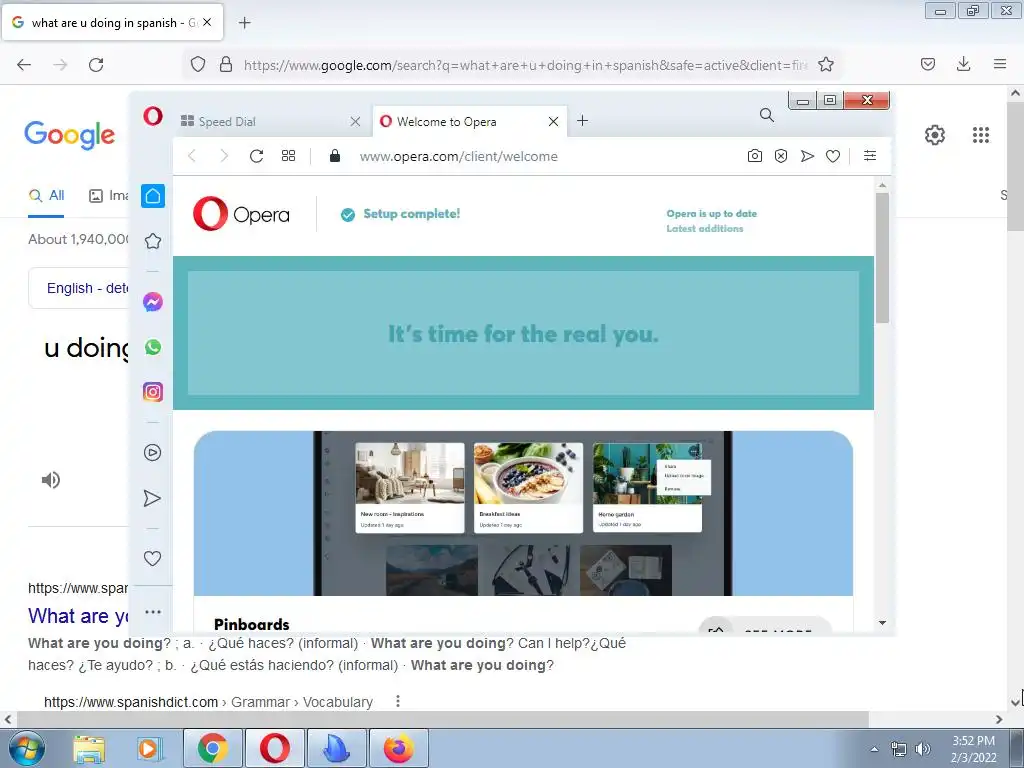1024x768 pixels.
Task: Open Chrome from the taskbar
Action: click(213, 748)
